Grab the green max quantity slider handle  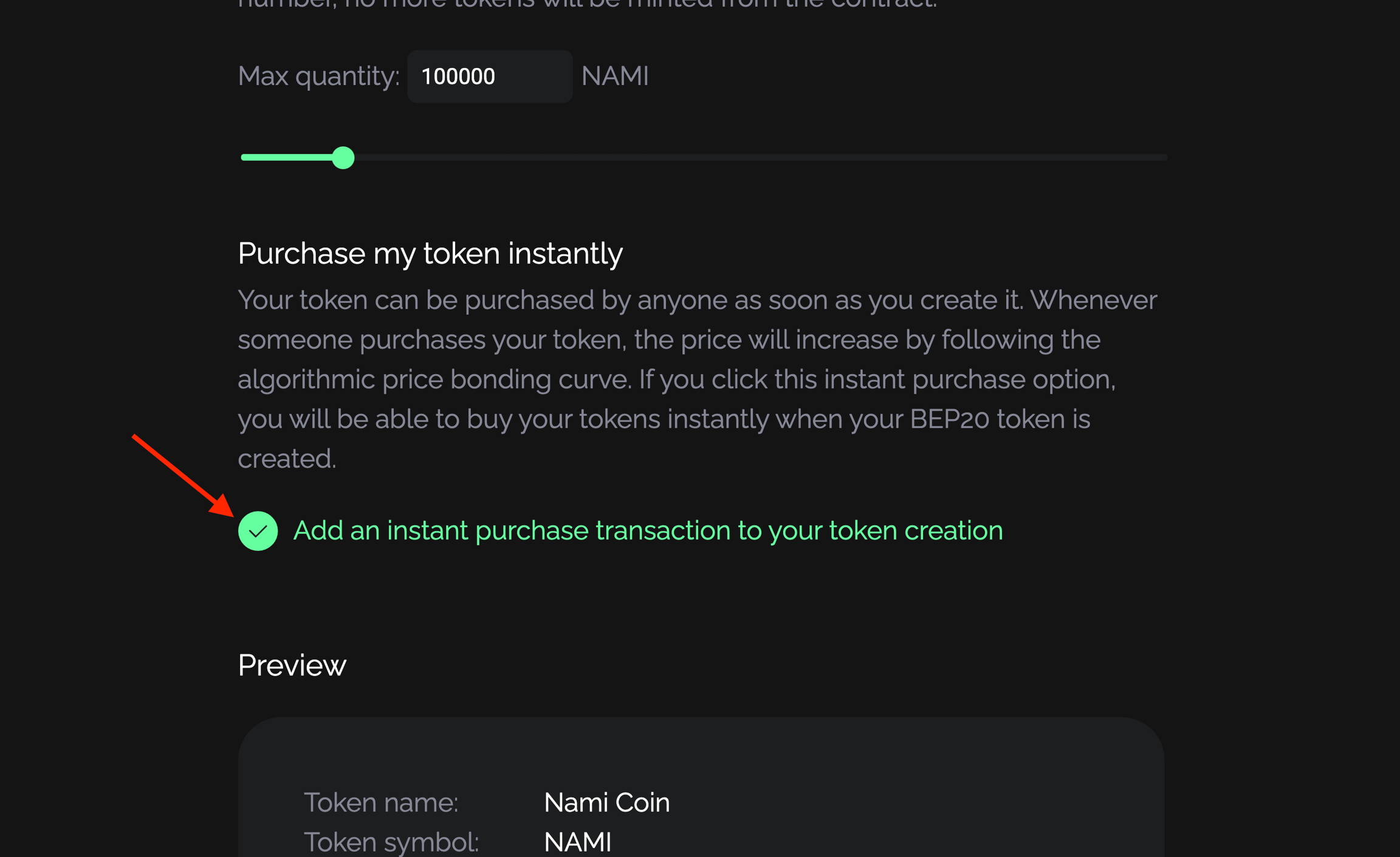click(343, 158)
